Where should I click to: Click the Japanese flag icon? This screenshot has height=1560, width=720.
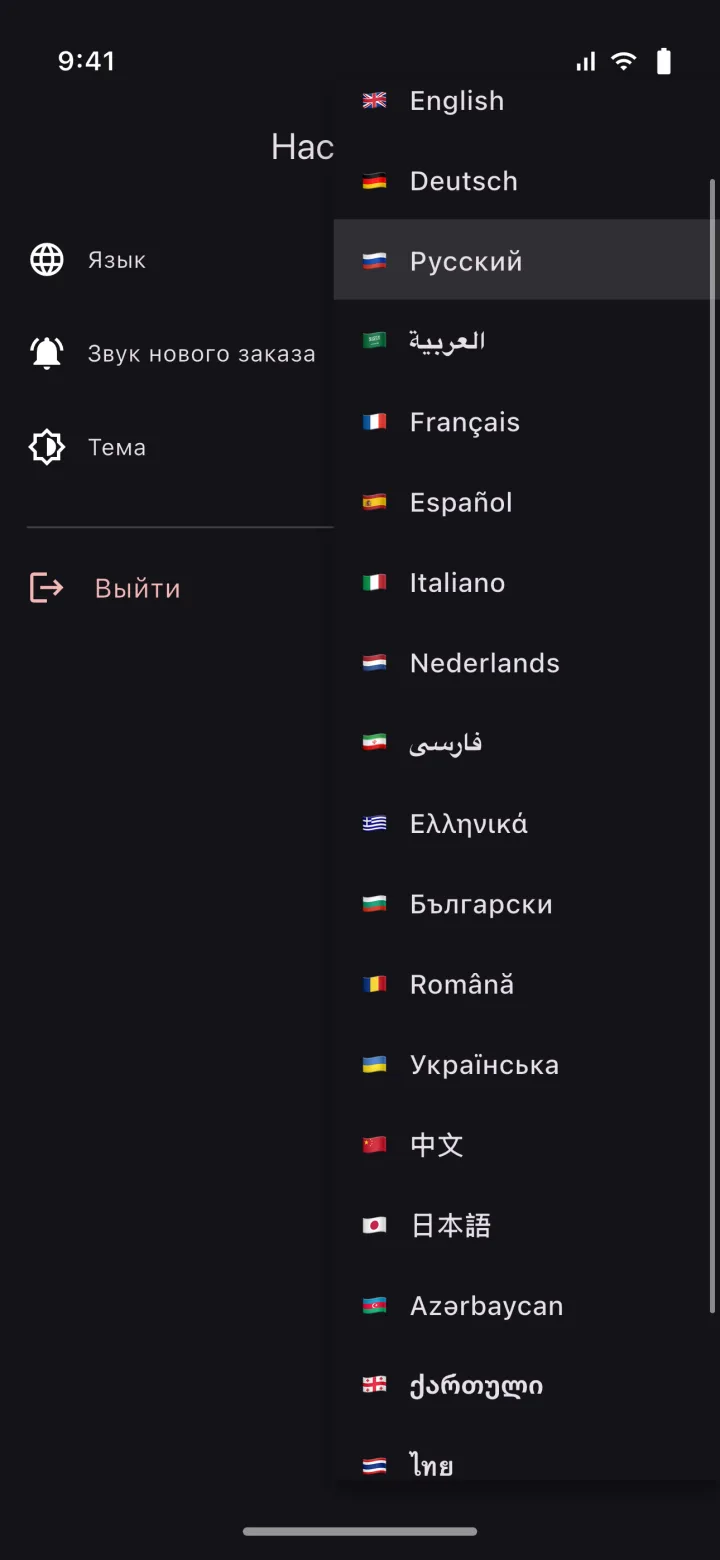coord(374,1225)
